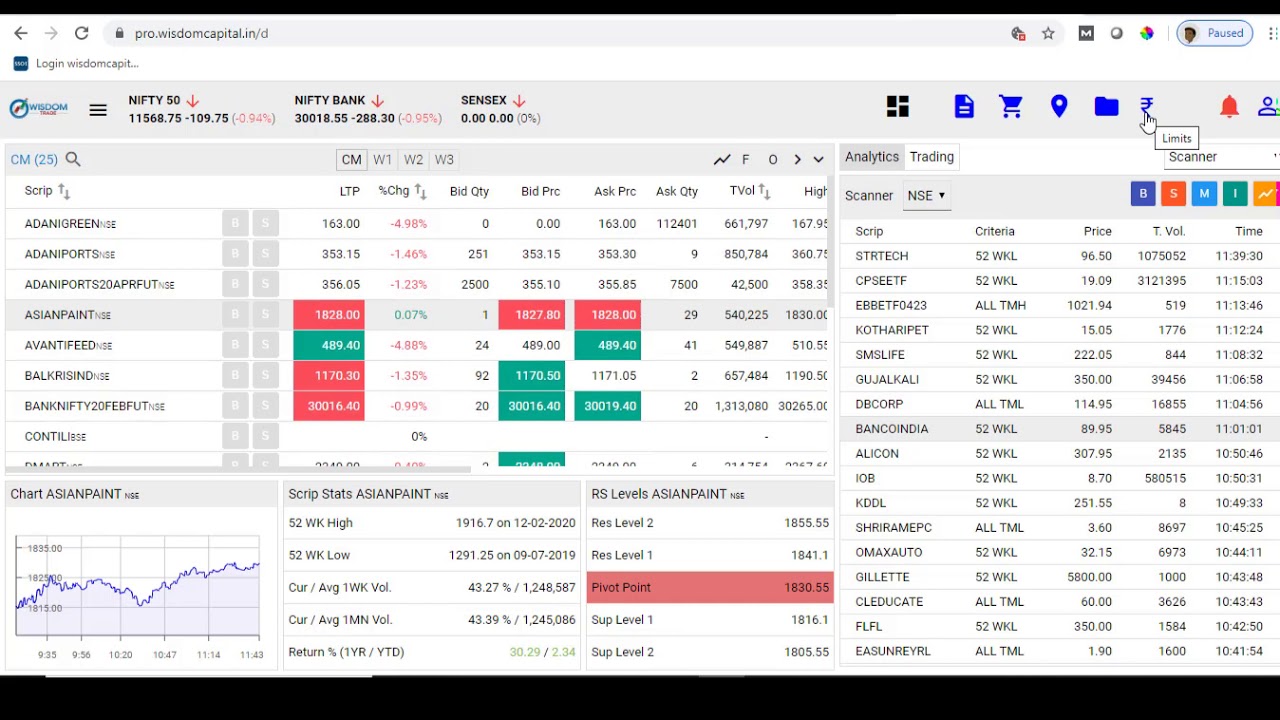Click the orange S scanner button
The height and width of the screenshot is (720, 1280).
(1173, 194)
